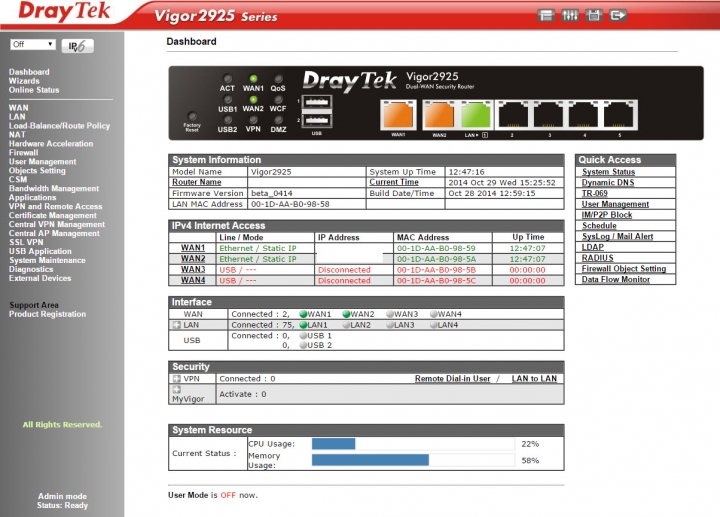This screenshot has width=720, height=517.
Task: Click the Firmware Version value beta_0414
Action: click(272, 193)
